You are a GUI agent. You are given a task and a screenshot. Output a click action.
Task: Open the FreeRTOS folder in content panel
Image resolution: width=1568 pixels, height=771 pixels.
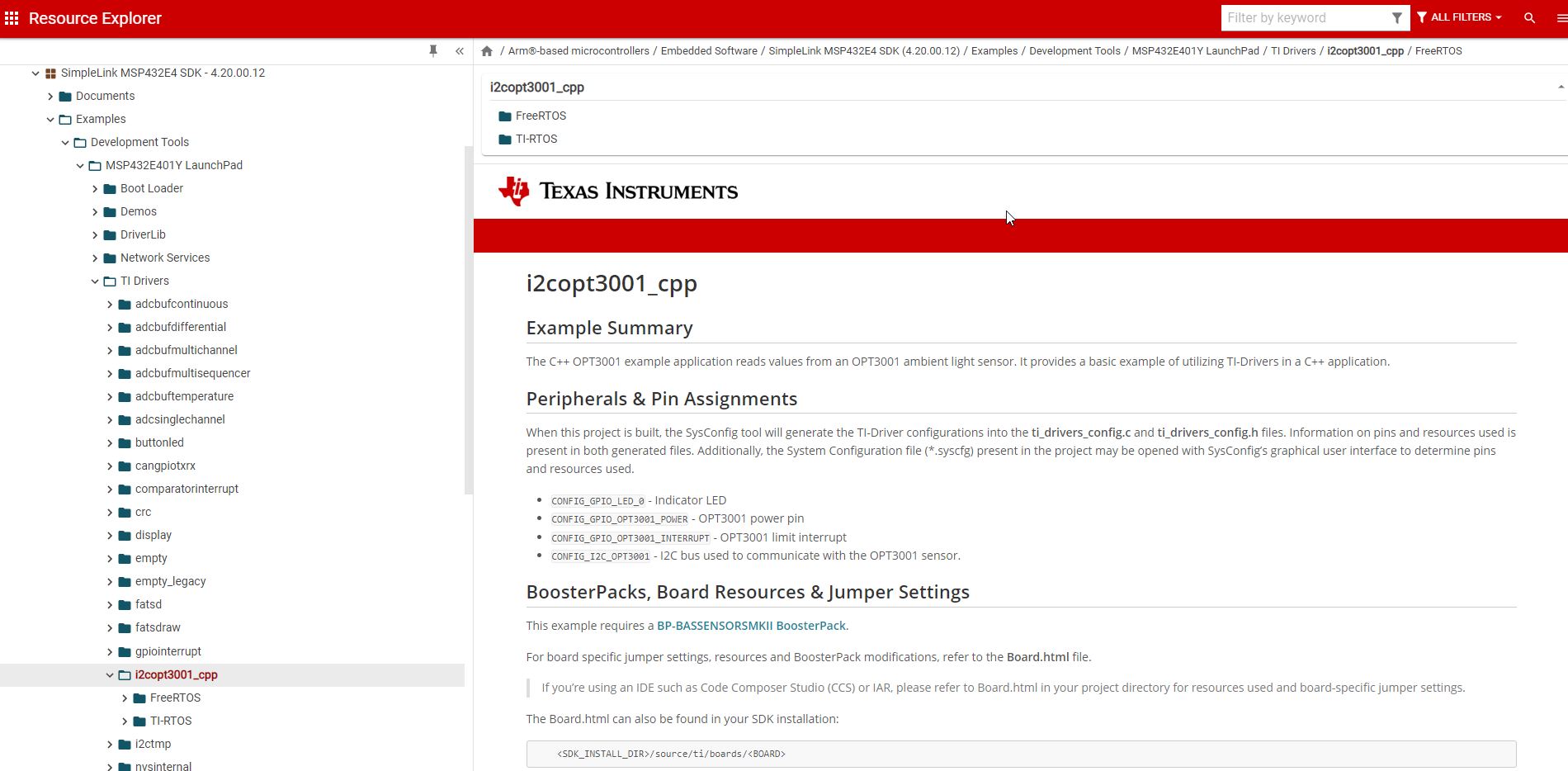point(540,116)
